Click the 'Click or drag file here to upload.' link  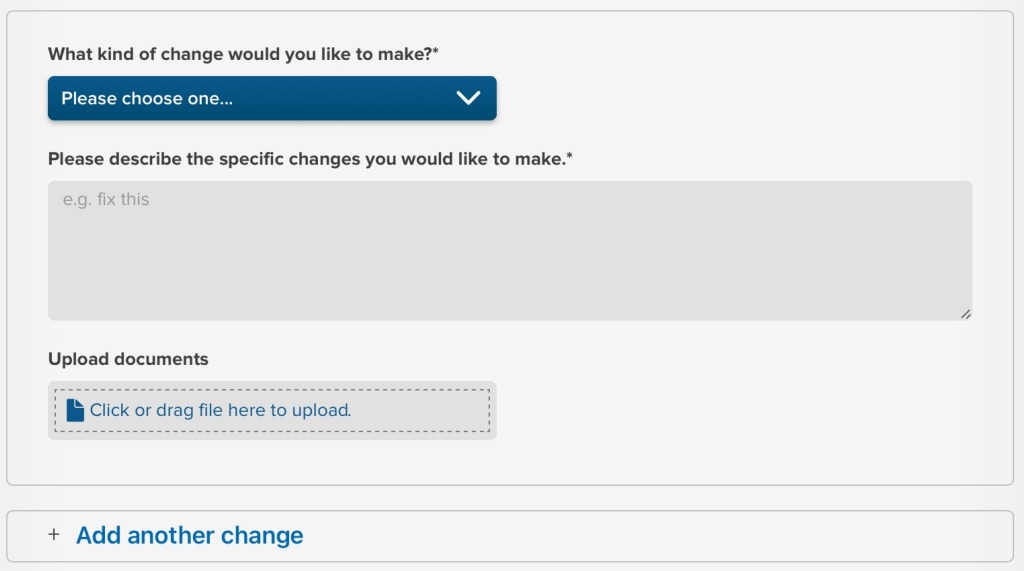220,410
